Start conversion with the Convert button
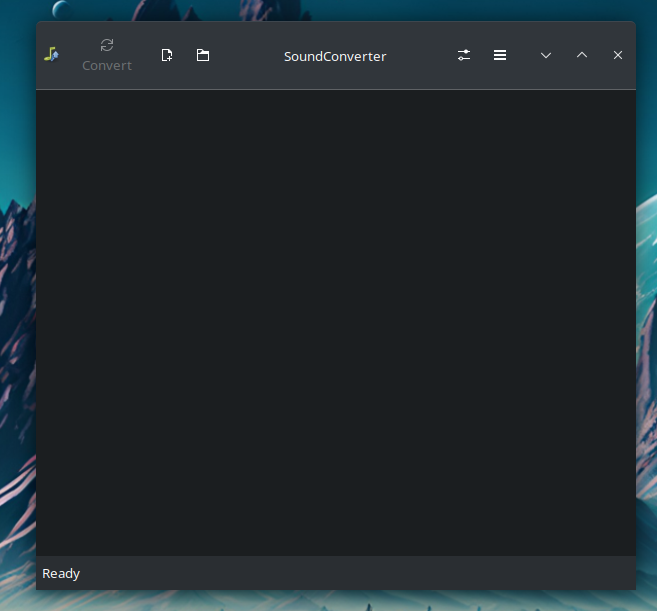The image size is (657, 611). 107,55
